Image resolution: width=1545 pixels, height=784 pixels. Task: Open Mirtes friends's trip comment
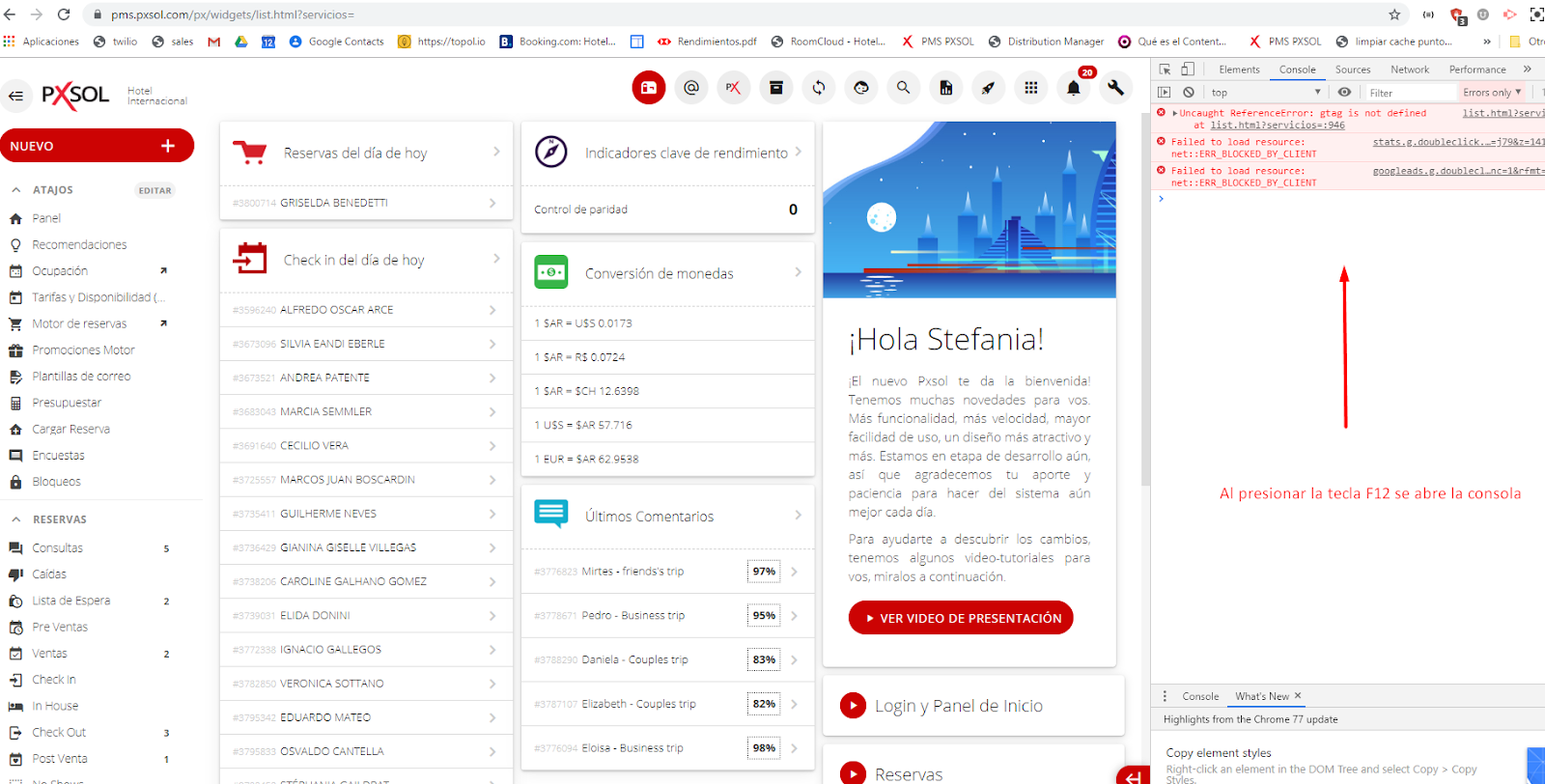point(667,572)
